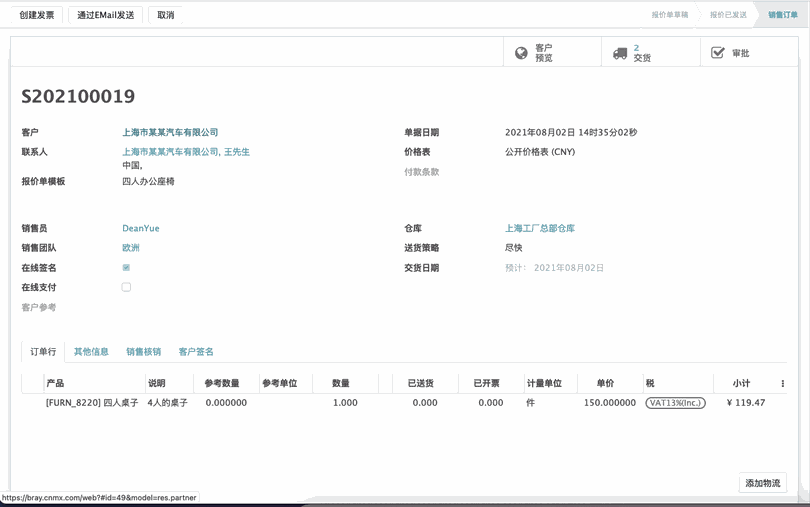Click pricelist value 公开价格表 (CNY)
This screenshot has width=810, height=507.
pyautogui.click(x=540, y=151)
